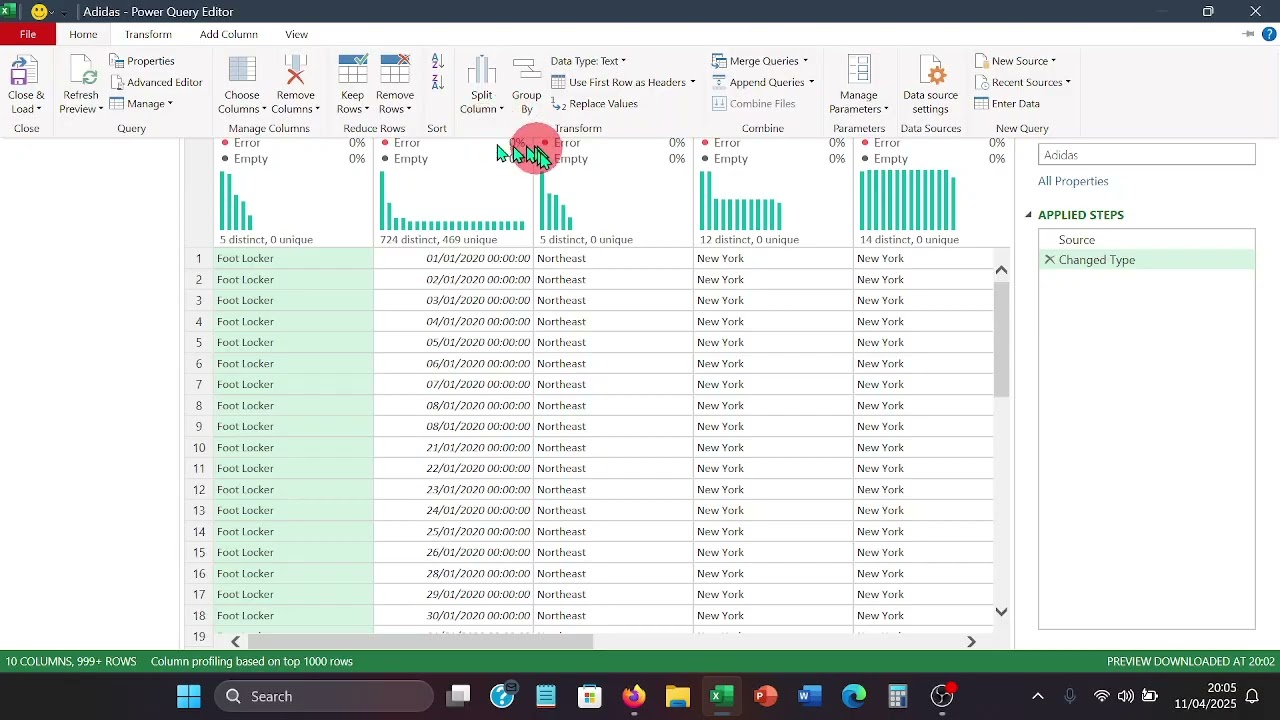Click the date cell 21/01/2020 00:00:00
1280x720 pixels.
[x=454, y=448]
